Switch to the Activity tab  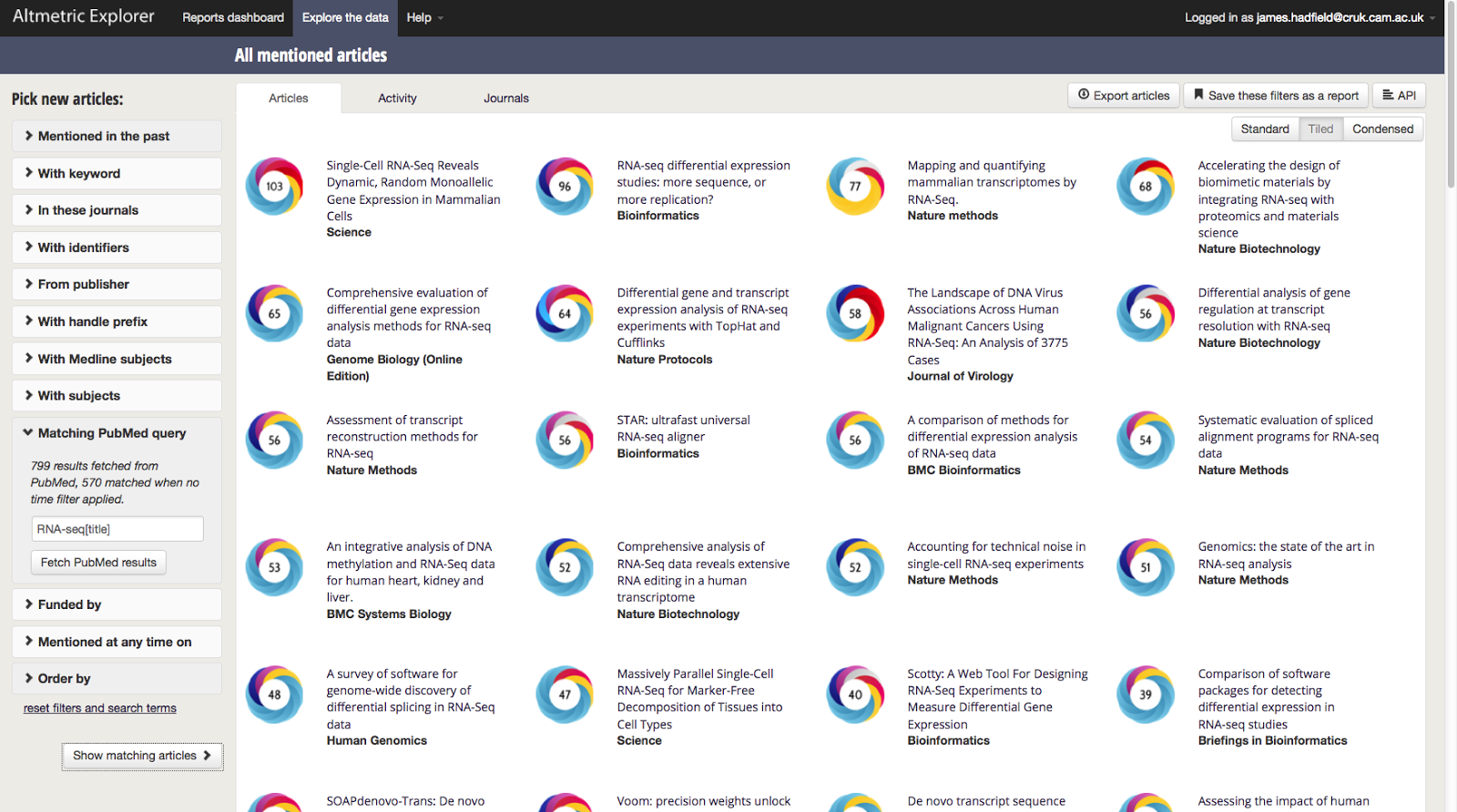397,98
